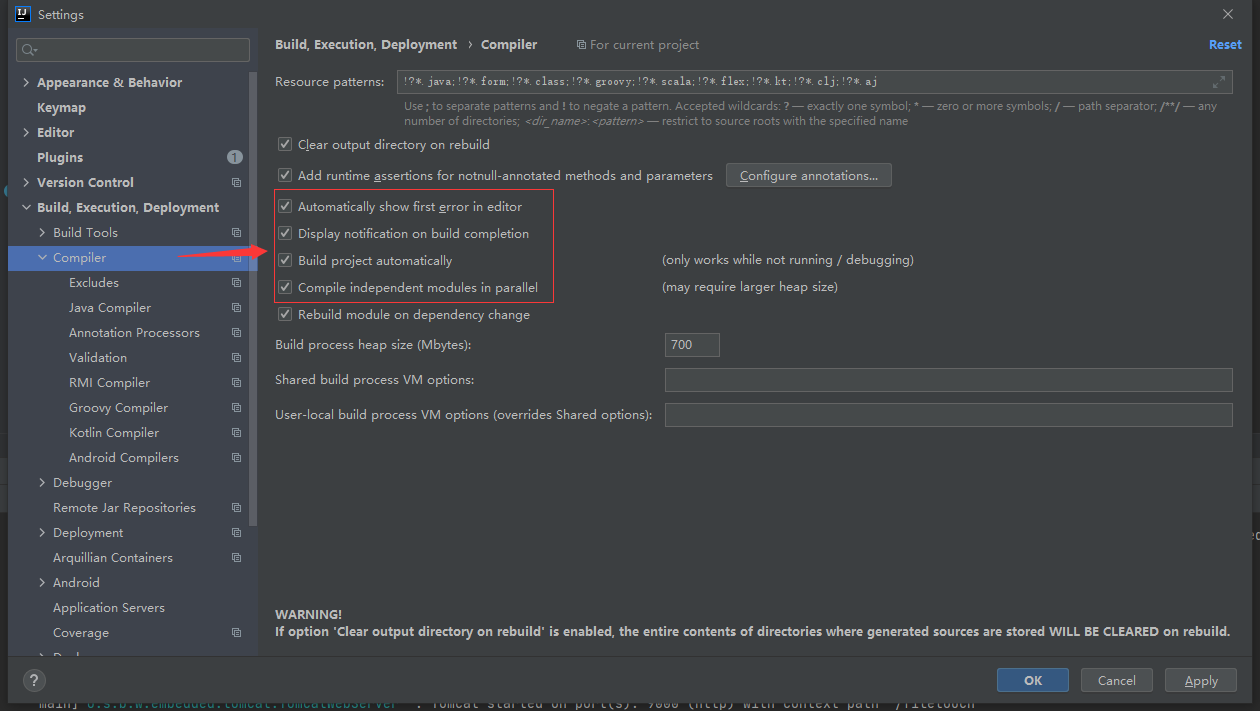Click the project-level icon beside Validation
This screenshot has width=1260, height=711.
(236, 358)
